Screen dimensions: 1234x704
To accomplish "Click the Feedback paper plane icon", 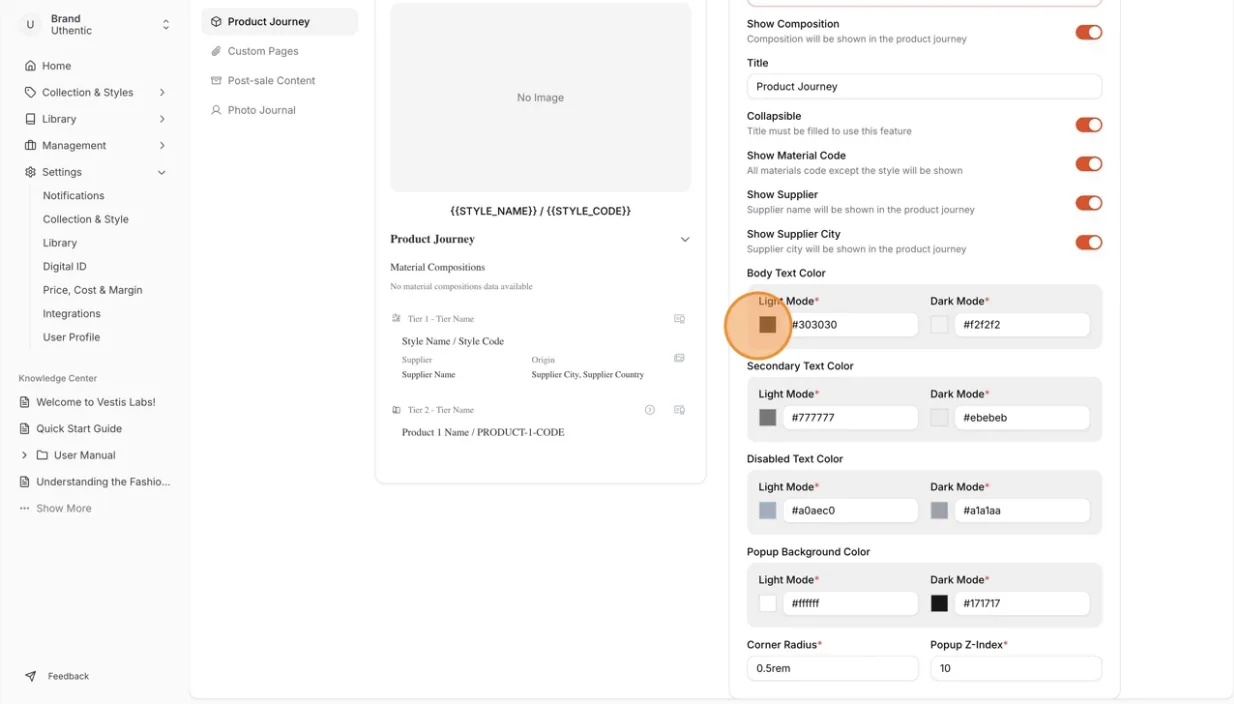I will [30, 676].
